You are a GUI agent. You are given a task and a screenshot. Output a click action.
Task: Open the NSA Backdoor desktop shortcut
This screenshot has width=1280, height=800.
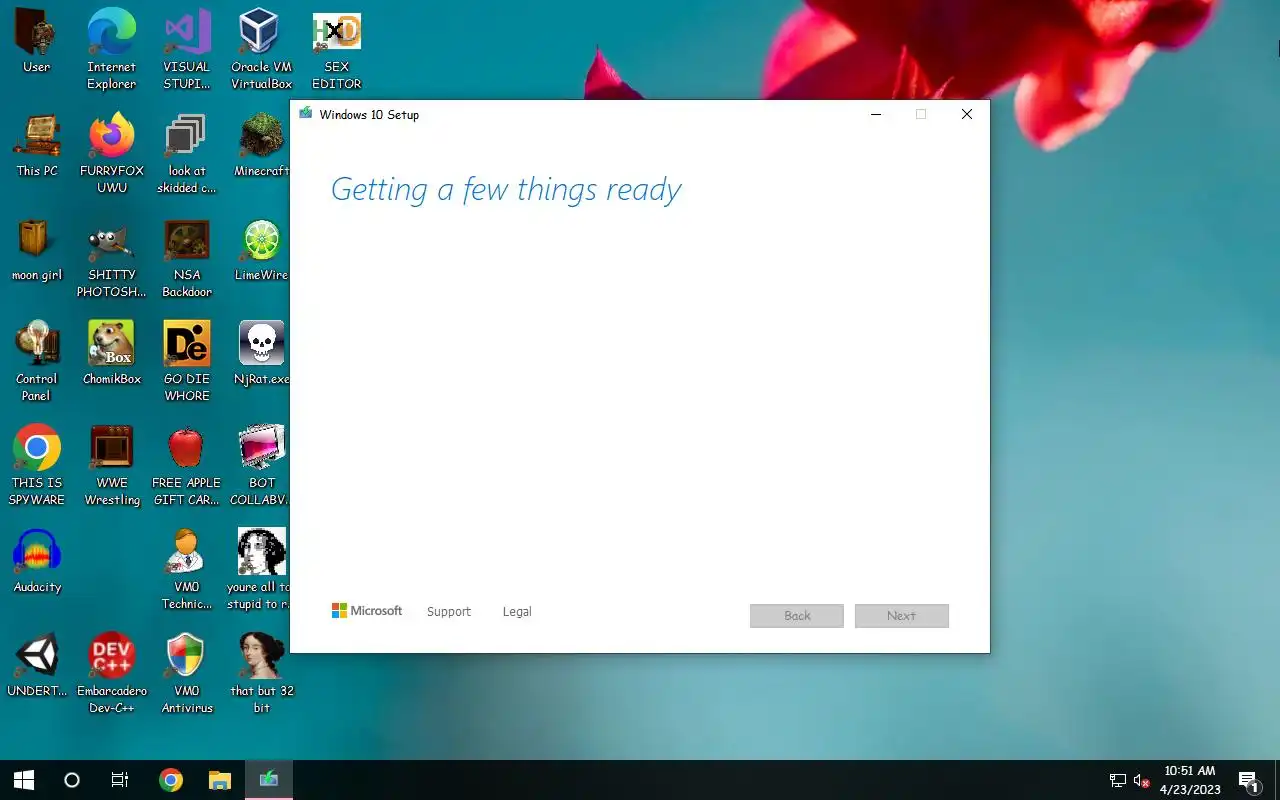point(187,257)
